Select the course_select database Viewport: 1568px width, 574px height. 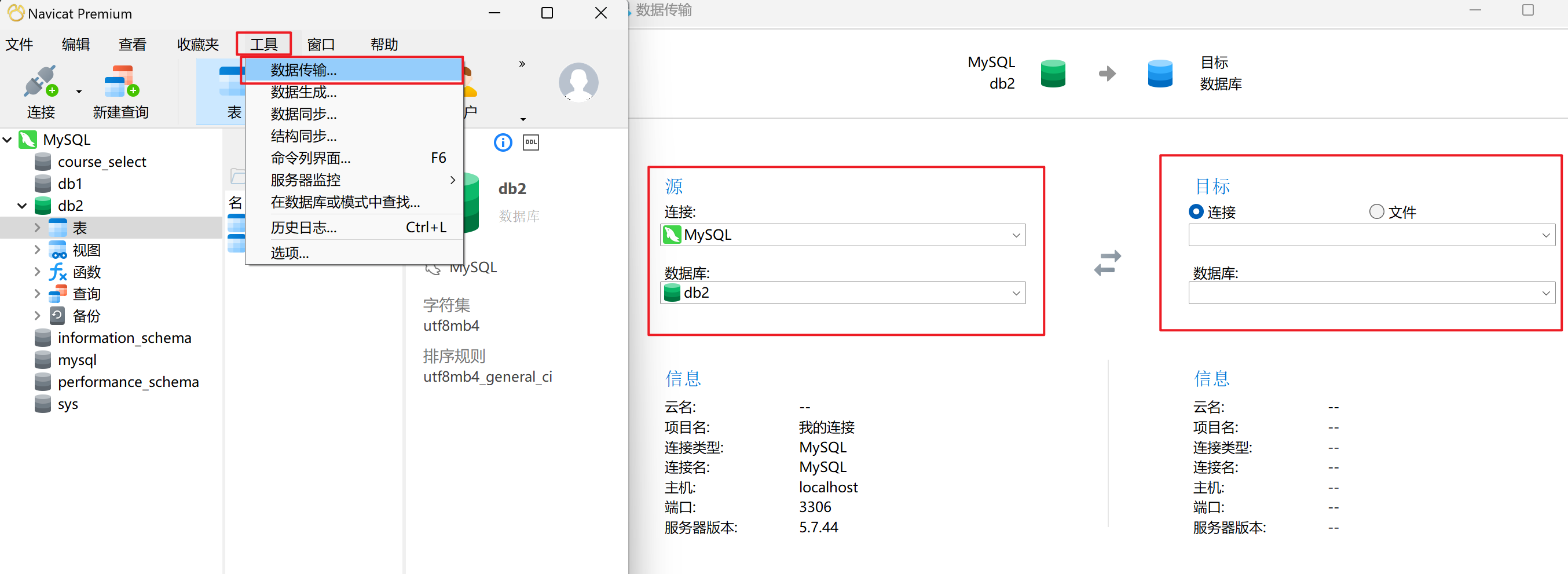(102, 162)
